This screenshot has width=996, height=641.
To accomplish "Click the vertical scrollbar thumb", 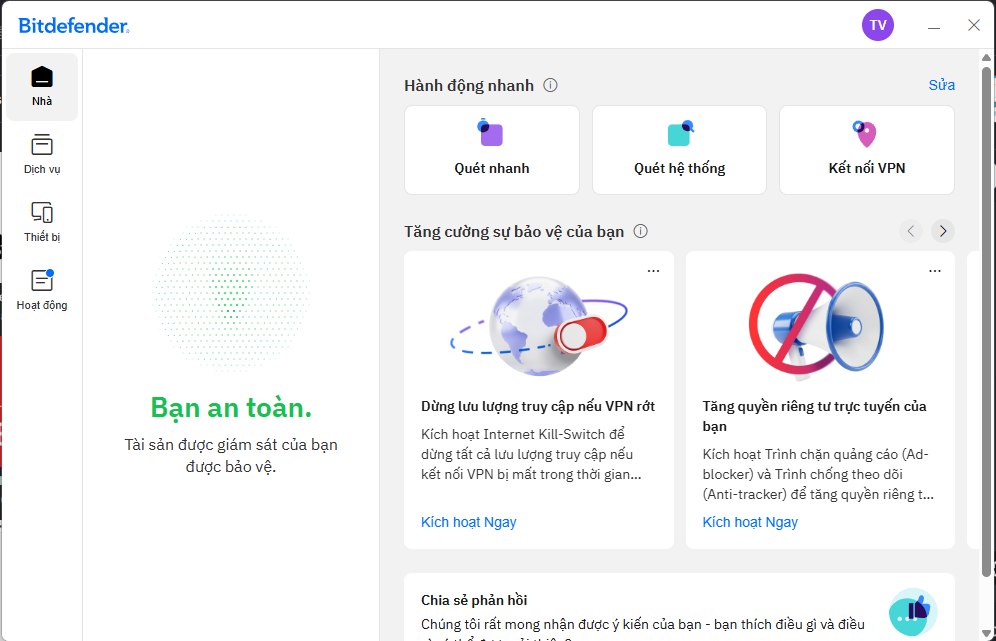I will 986,321.
